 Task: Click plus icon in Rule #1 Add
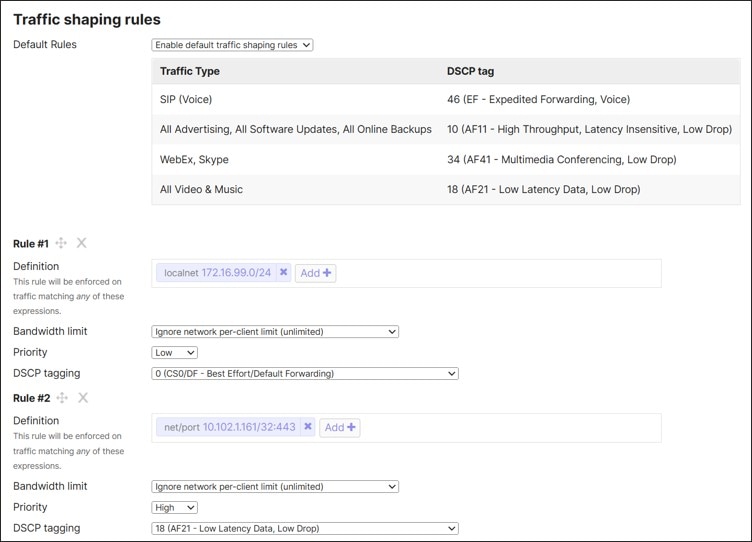coord(327,273)
